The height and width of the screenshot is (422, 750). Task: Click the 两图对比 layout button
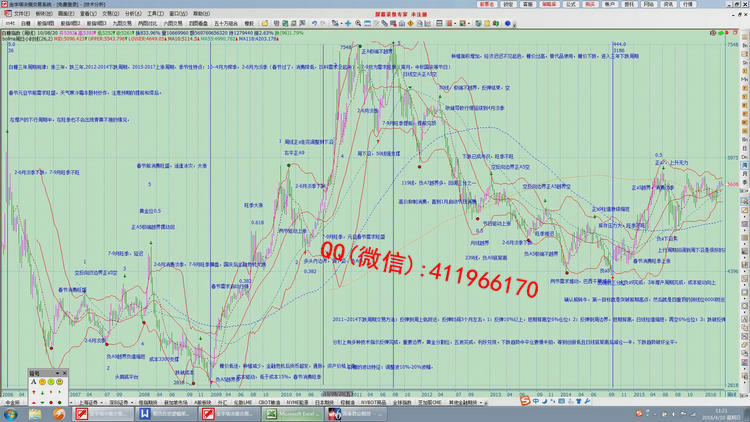tap(147, 23)
